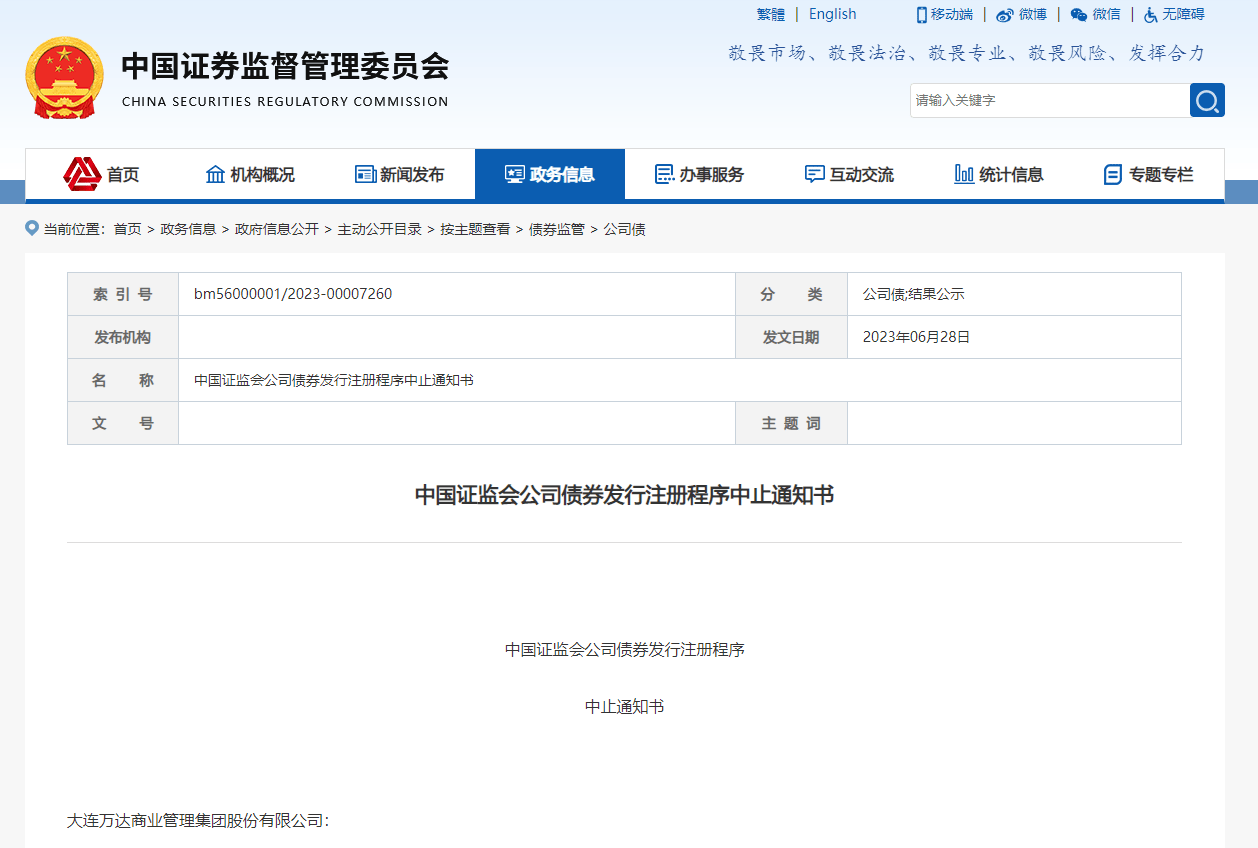The height and width of the screenshot is (848, 1258).
Task: Open the WeChat 微信 icon link
Action: click(1078, 15)
